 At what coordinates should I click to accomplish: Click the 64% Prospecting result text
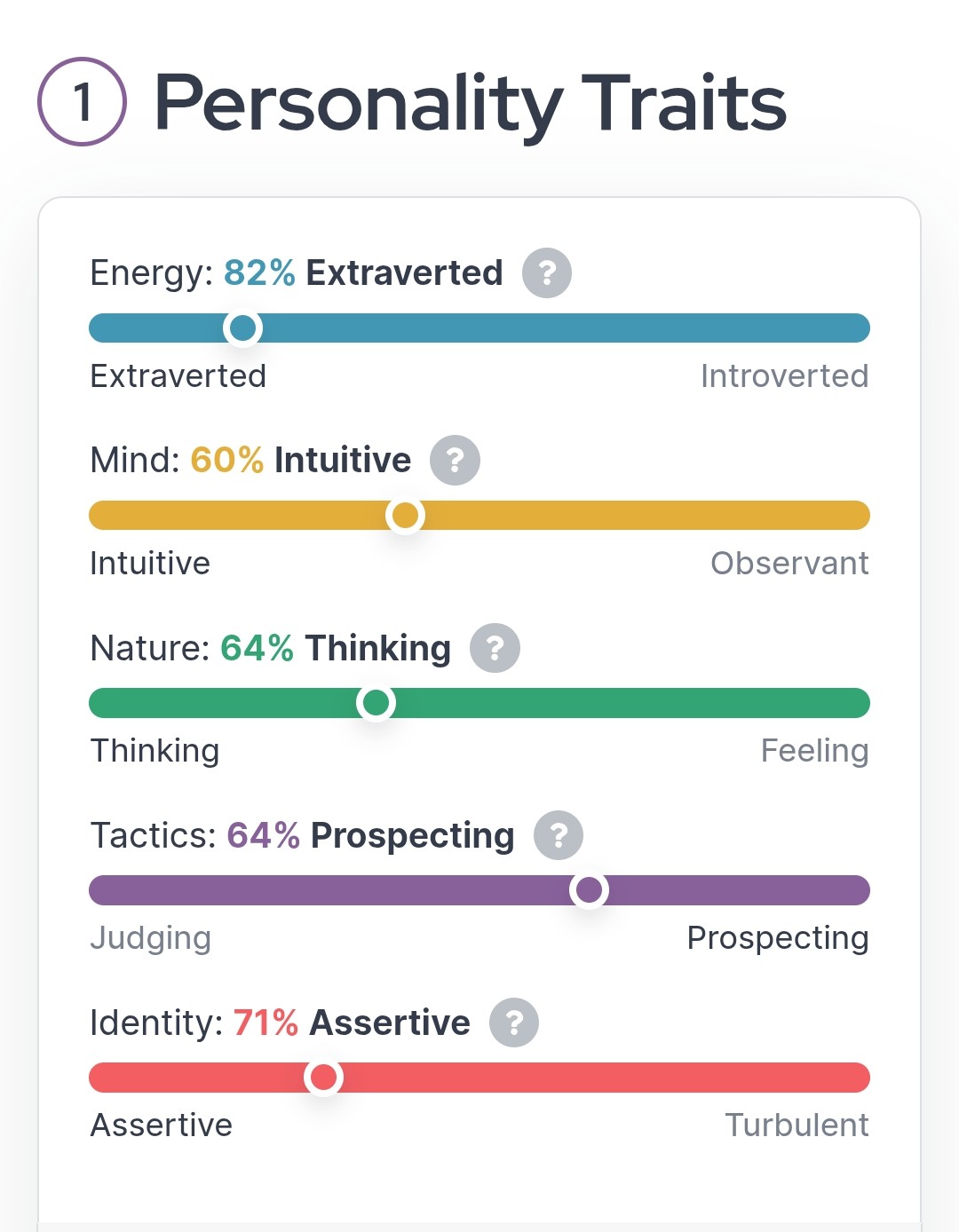(371, 836)
